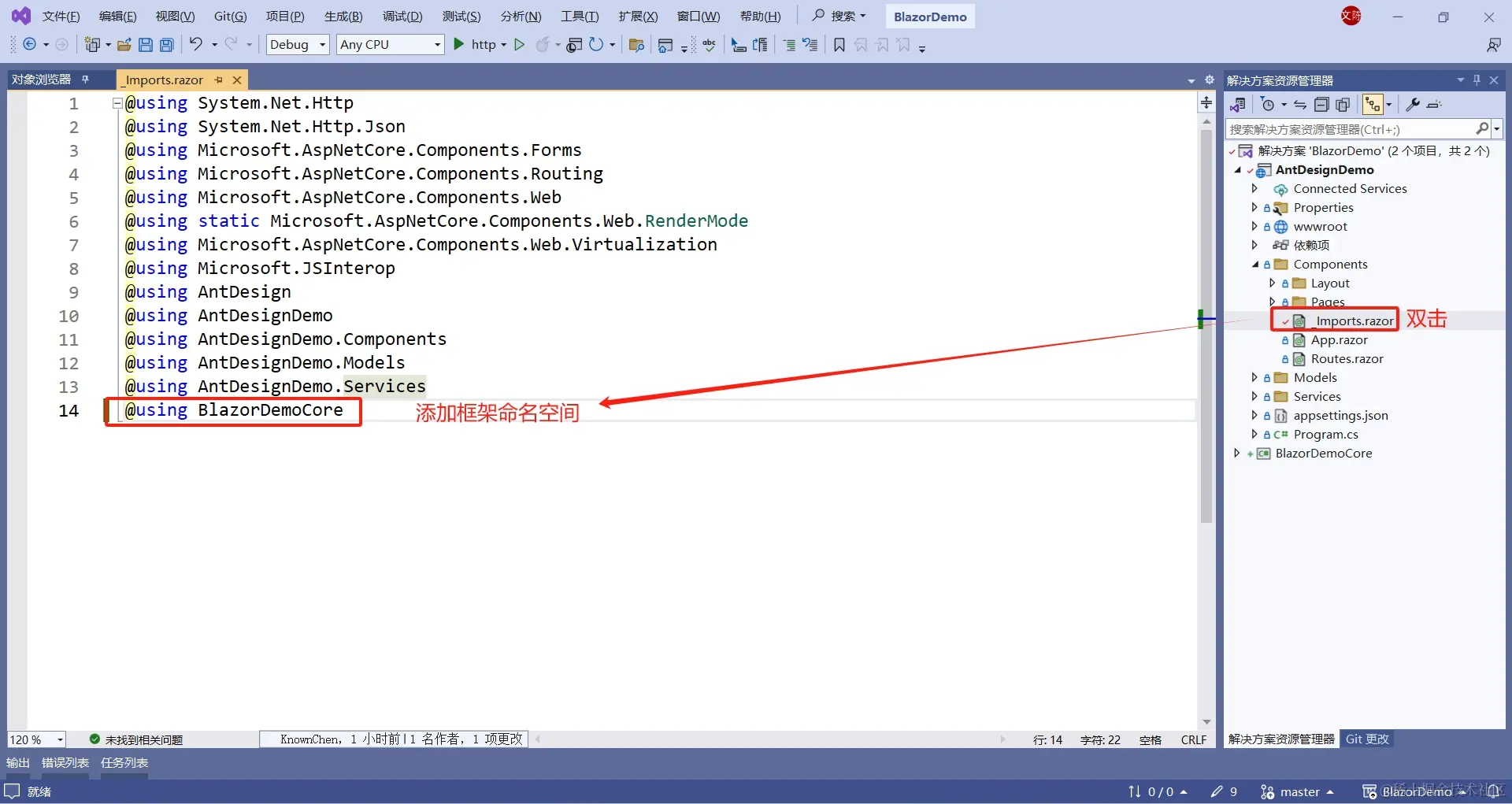The width and height of the screenshot is (1512, 804).
Task: Expand the BlazorDemoCore project node
Action: (1236, 453)
